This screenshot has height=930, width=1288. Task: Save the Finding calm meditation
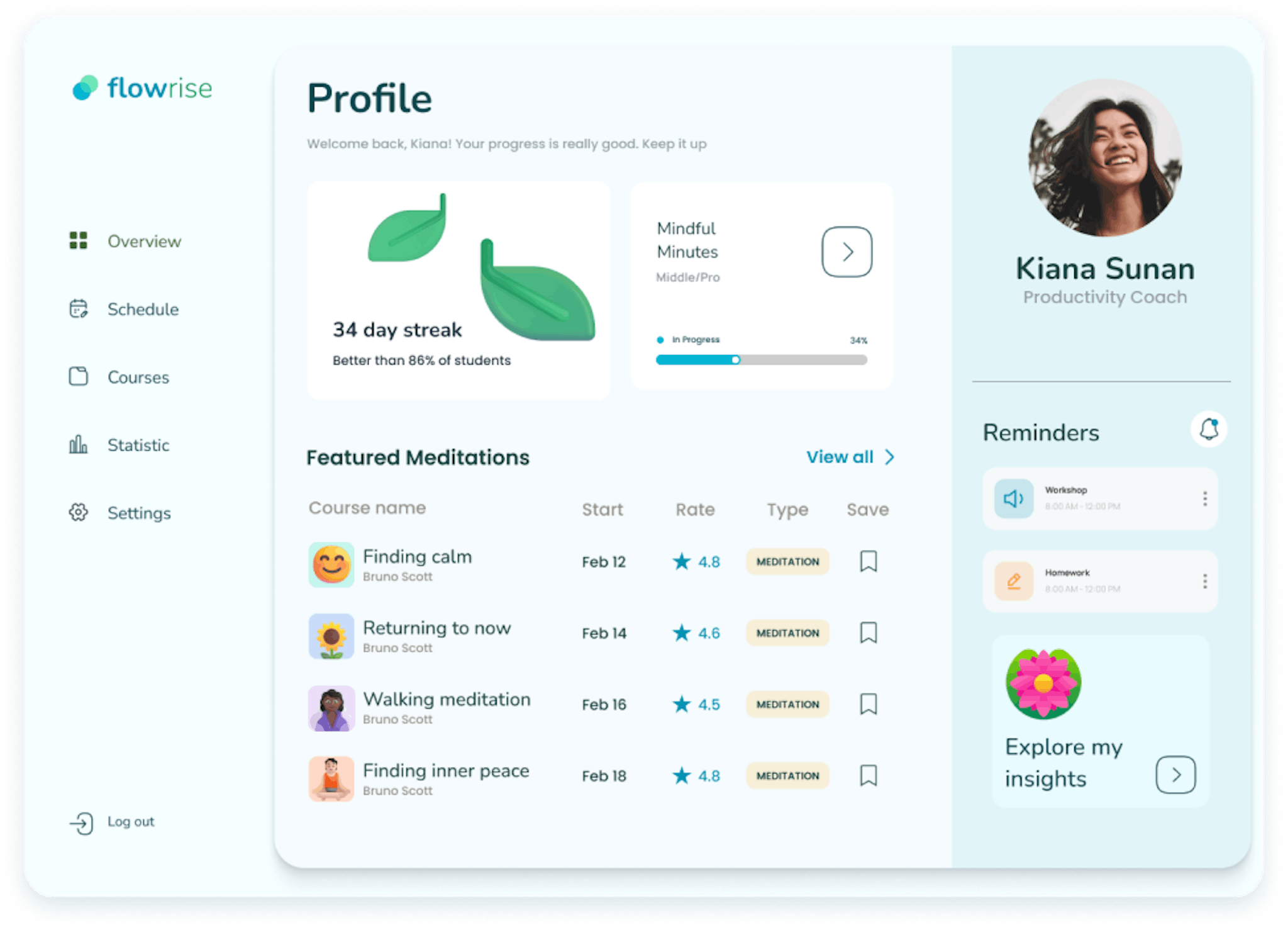point(868,559)
